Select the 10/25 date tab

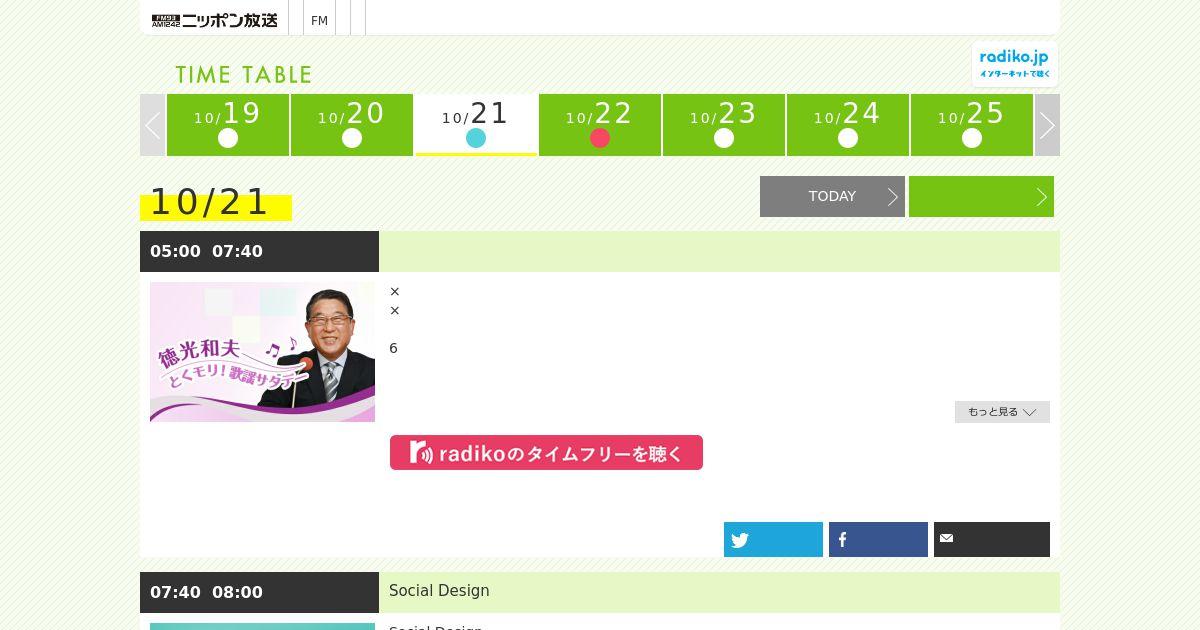point(972,125)
